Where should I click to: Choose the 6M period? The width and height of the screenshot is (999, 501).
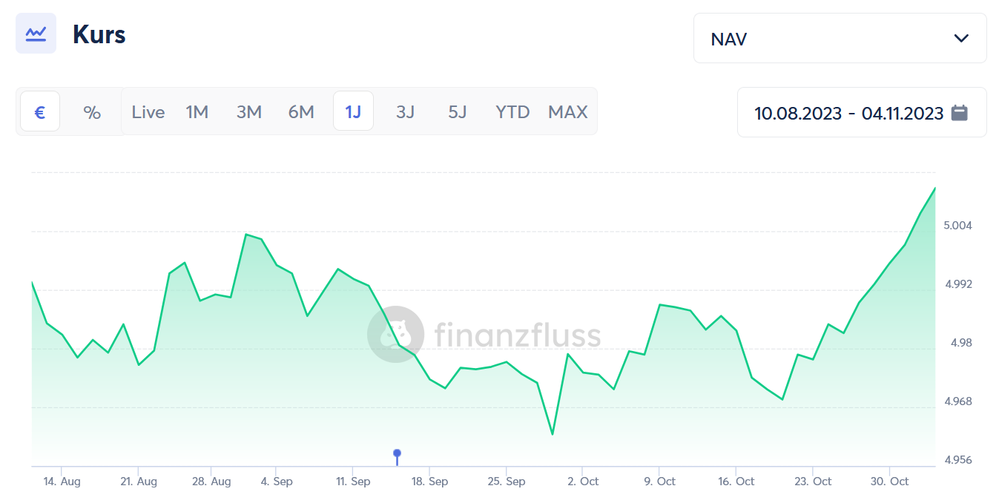[301, 112]
